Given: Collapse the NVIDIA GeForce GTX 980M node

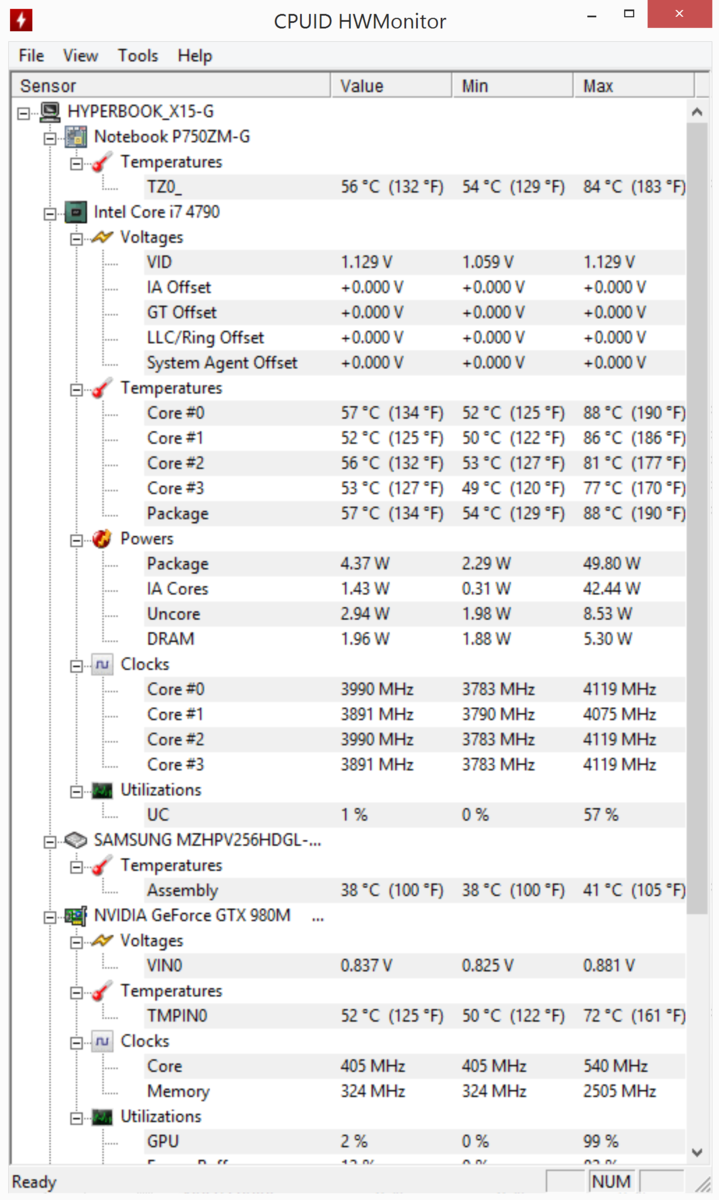Looking at the screenshot, I should click(x=49, y=916).
